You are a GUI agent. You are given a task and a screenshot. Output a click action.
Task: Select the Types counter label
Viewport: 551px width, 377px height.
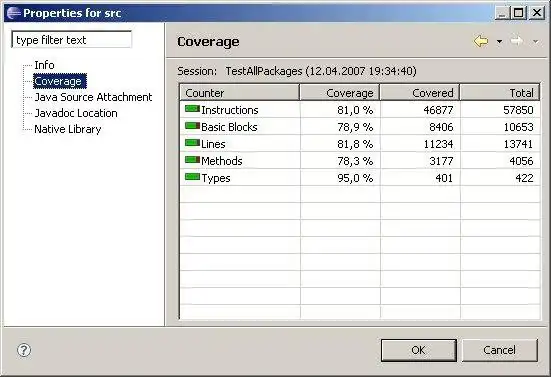[x=216, y=178]
